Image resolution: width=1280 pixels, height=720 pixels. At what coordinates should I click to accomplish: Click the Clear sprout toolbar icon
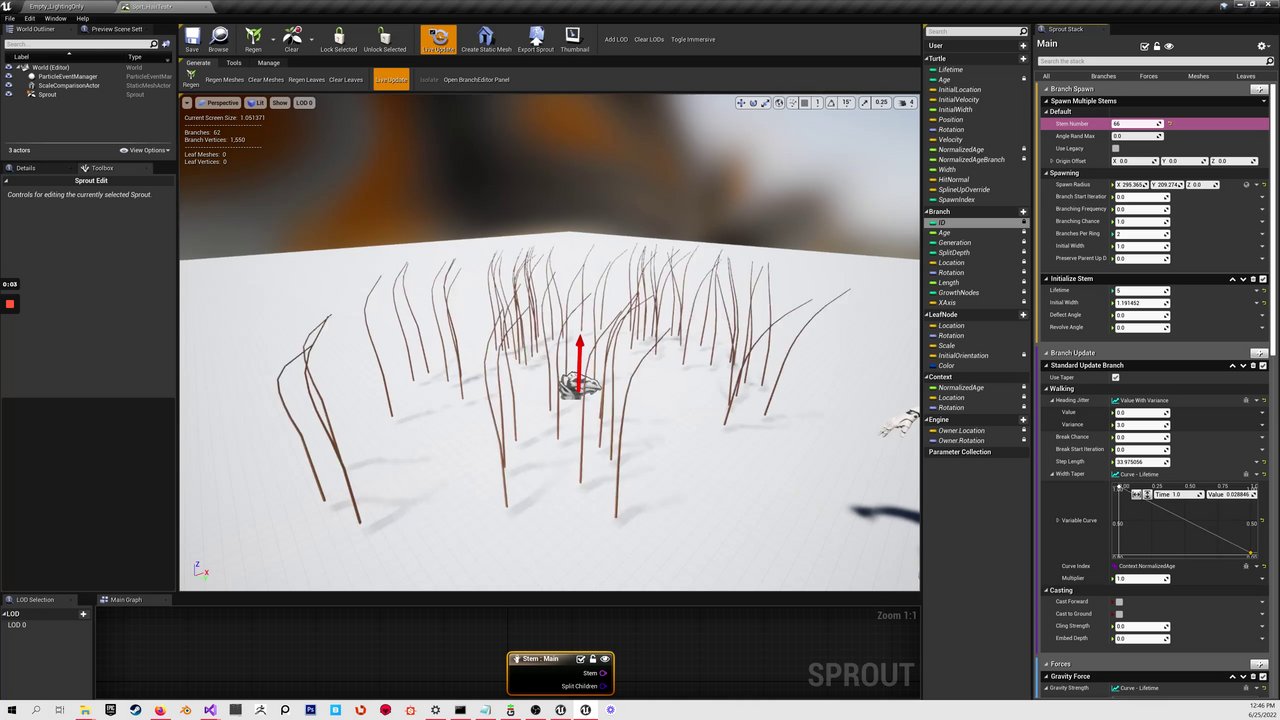coord(291,38)
